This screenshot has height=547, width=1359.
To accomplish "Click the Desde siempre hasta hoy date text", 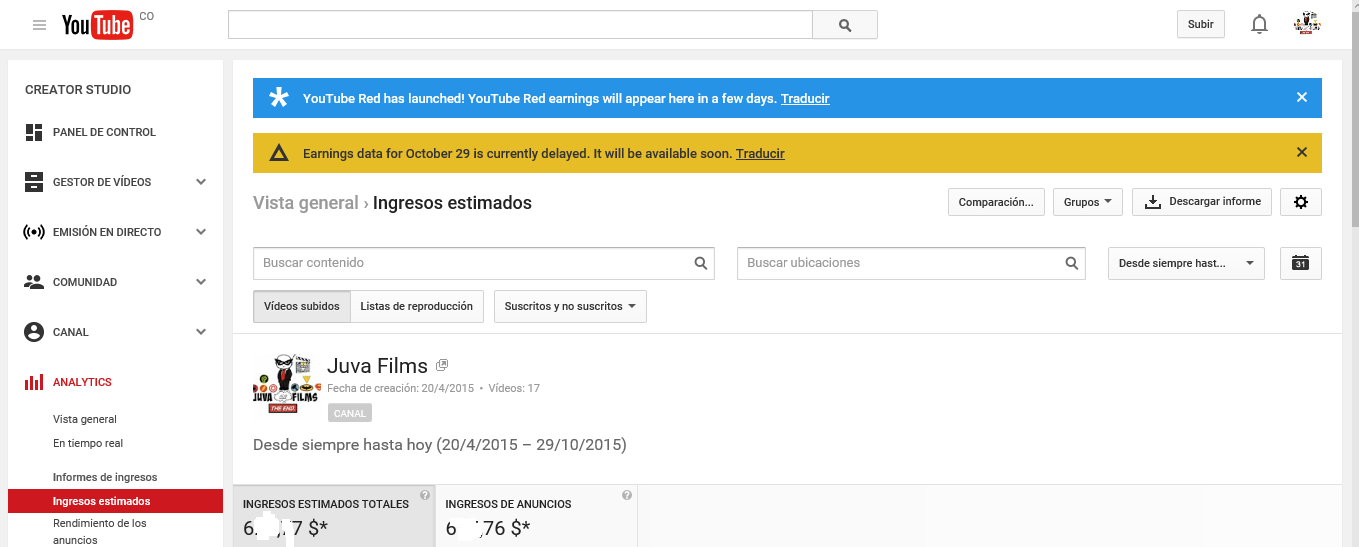I will (x=440, y=444).
